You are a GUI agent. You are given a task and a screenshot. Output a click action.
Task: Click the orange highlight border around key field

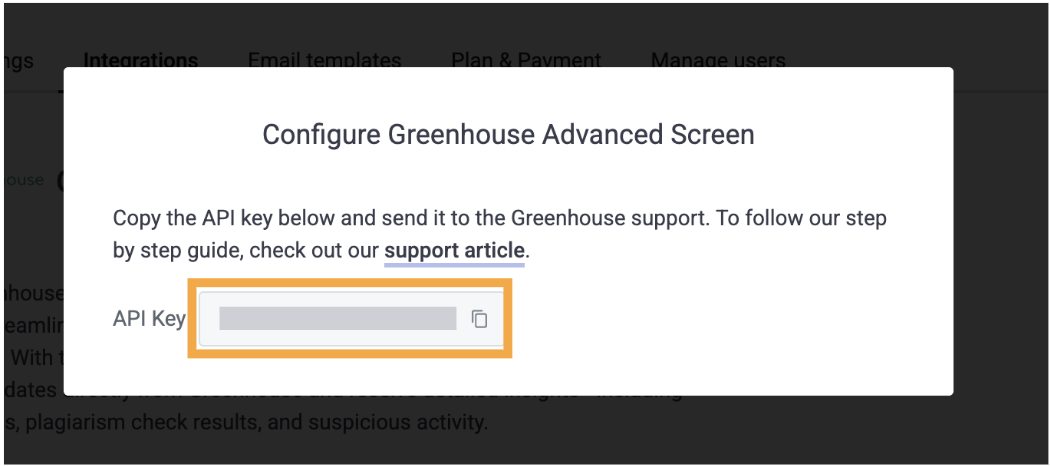click(x=350, y=284)
